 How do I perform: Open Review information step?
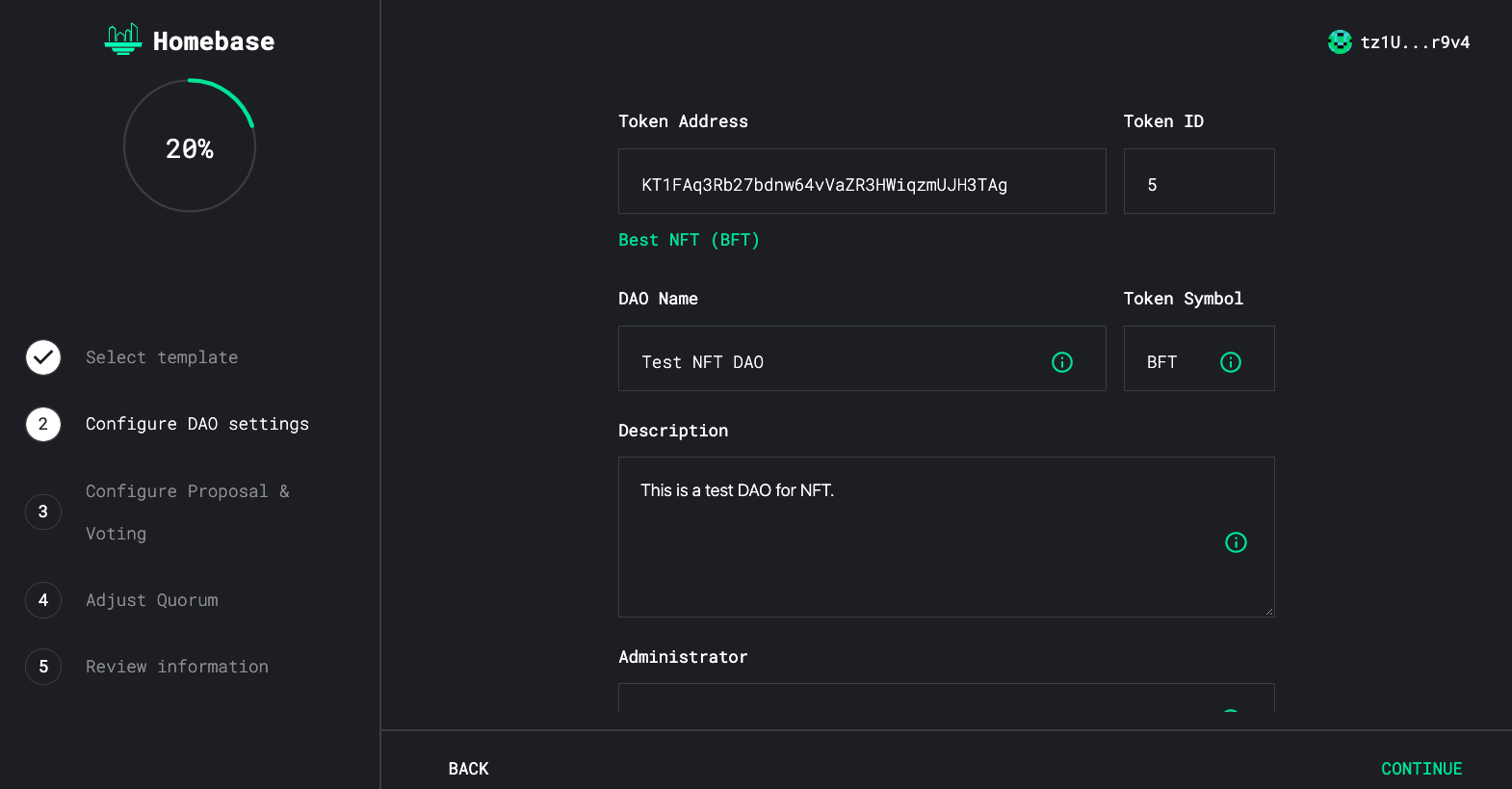coord(177,667)
